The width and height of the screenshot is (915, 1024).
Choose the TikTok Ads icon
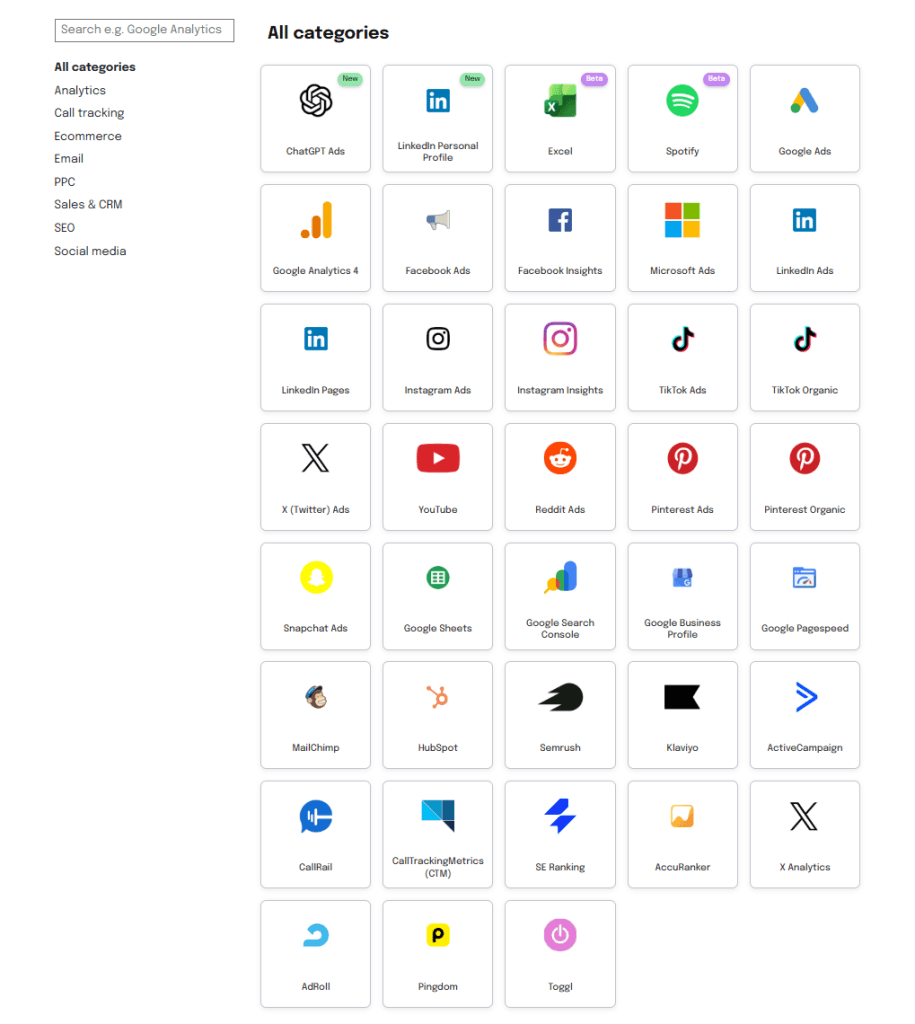click(682, 339)
